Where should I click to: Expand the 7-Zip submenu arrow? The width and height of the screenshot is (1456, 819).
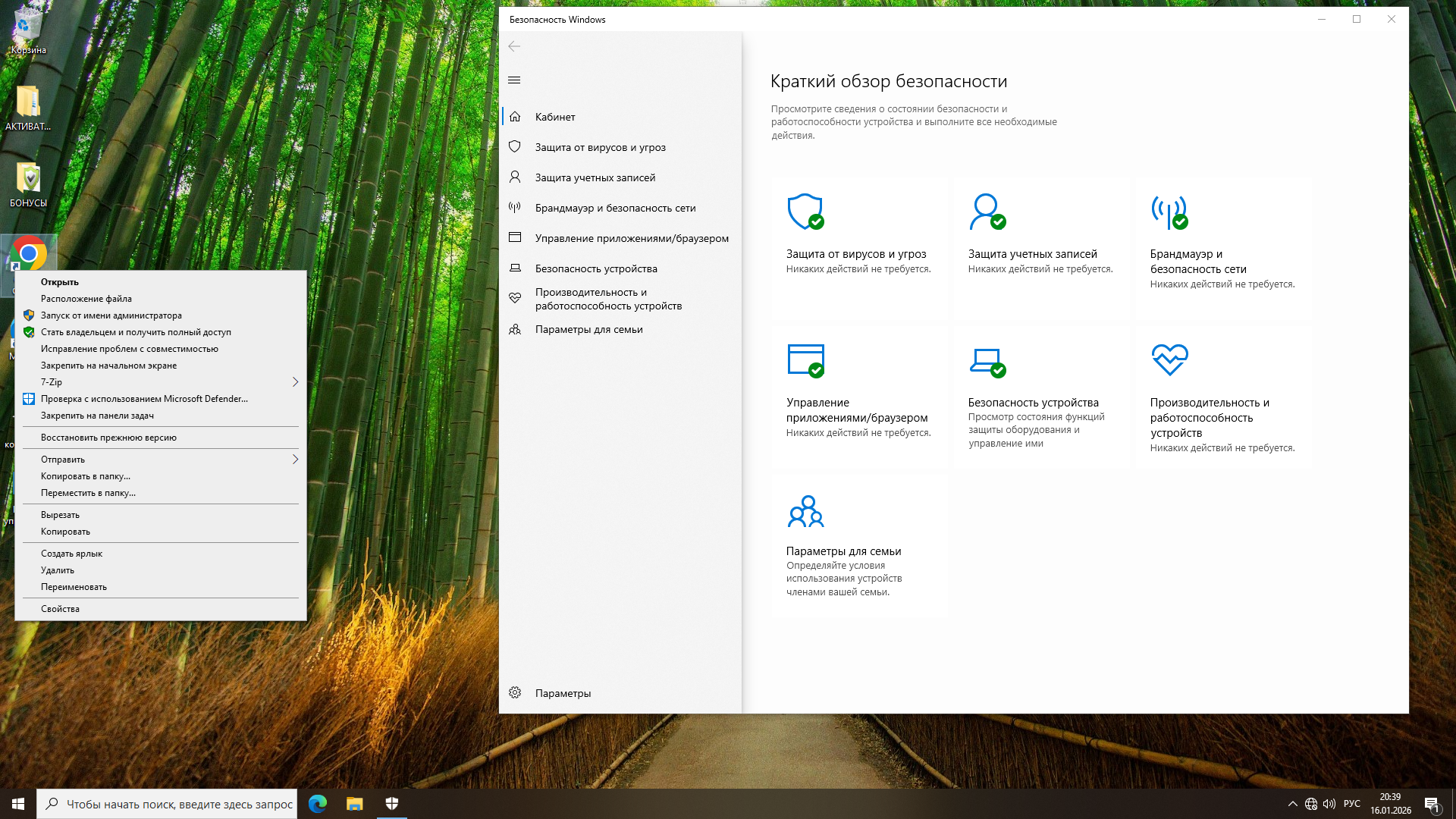pos(295,382)
